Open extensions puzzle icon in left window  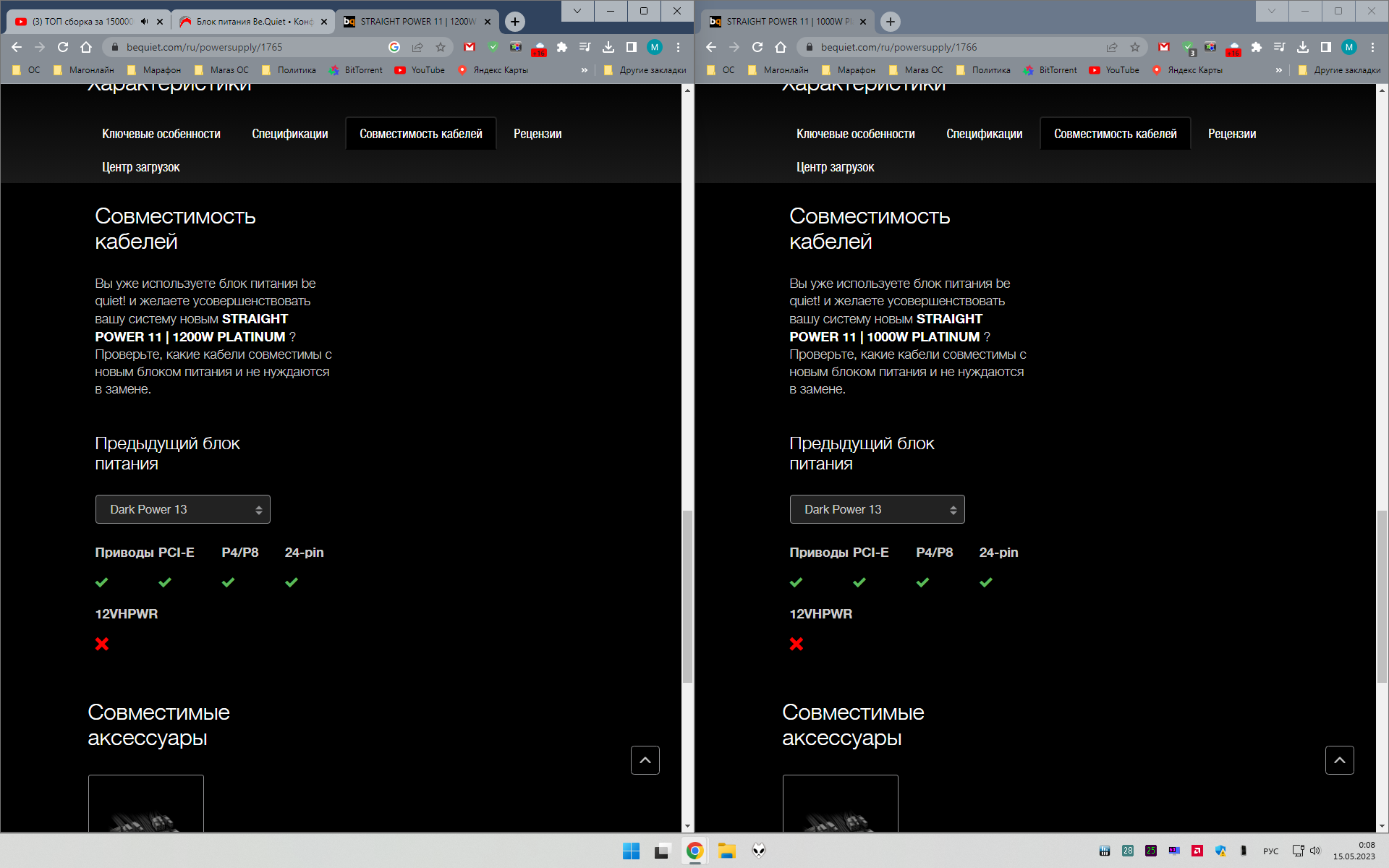pyautogui.click(x=561, y=47)
